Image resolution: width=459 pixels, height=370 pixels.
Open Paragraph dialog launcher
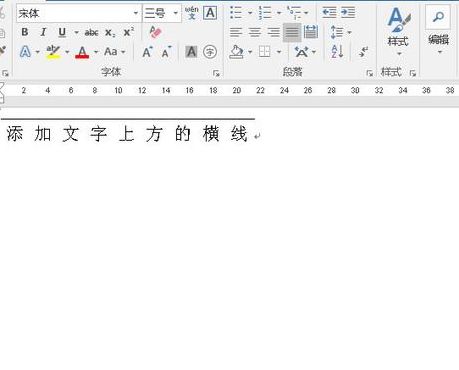pyautogui.click(x=369, y=73)
